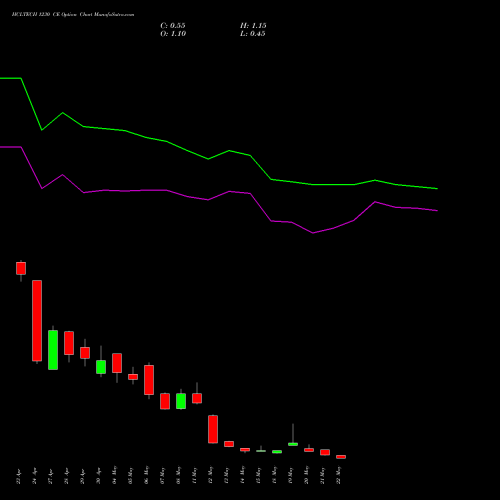Screen dimensions: 500x500
Task: Select the 24 Apr date label
Action: [35, 476]
